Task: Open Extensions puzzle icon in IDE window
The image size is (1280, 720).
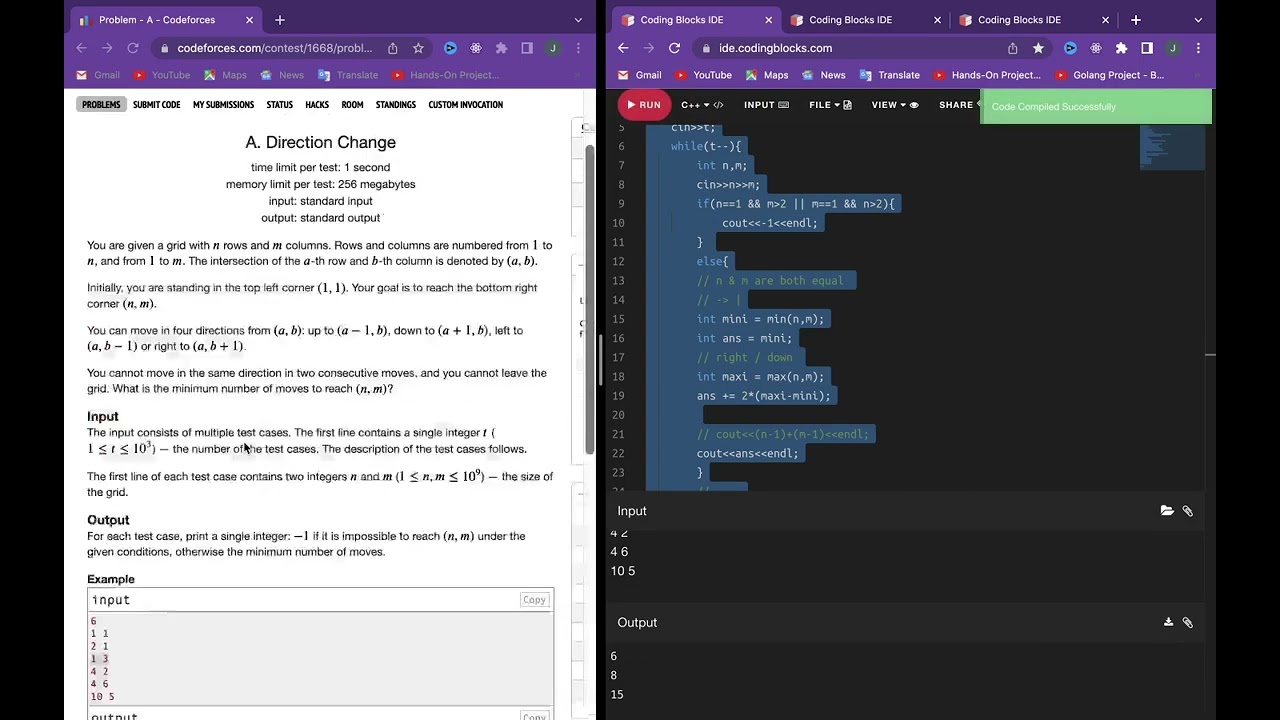Action: tap(1121, 48)
